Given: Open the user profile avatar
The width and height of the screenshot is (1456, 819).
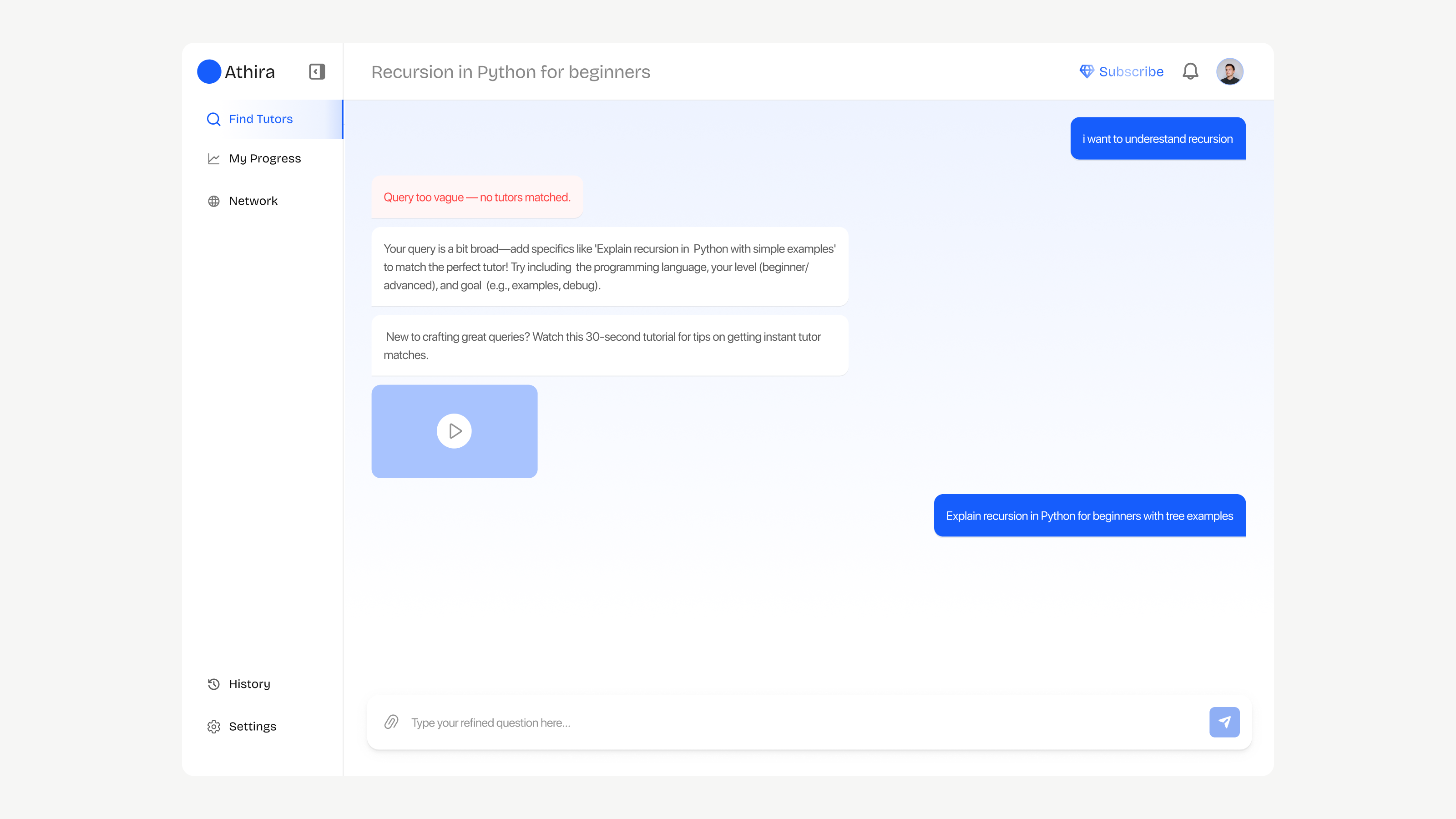Looking at the screenshot, I should coord(1229,72).
